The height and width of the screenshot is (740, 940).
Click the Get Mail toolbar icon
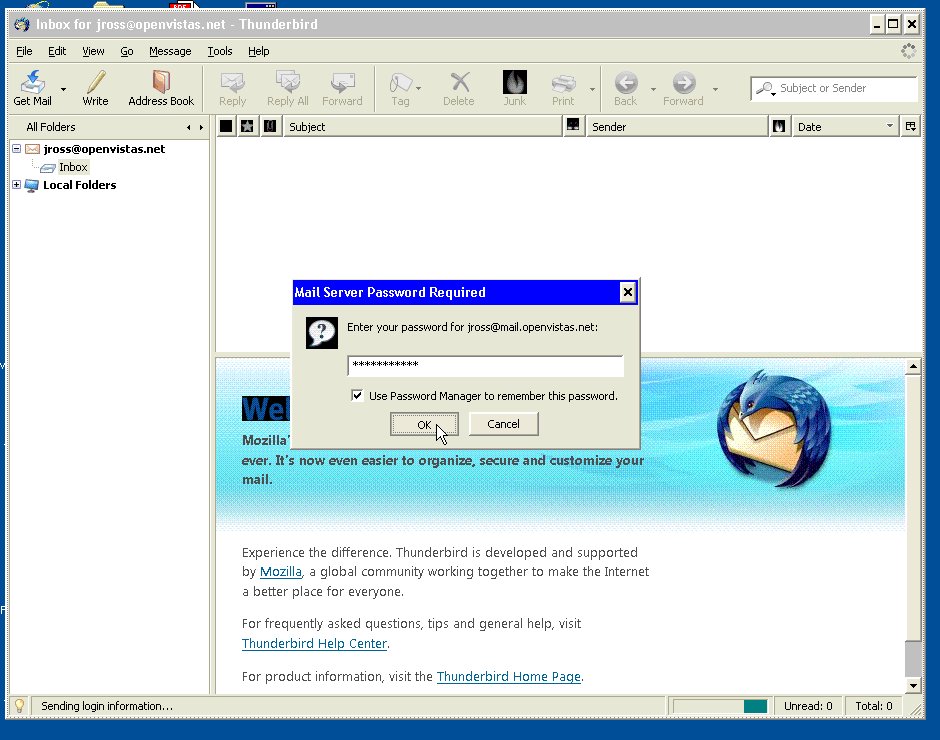32,82
